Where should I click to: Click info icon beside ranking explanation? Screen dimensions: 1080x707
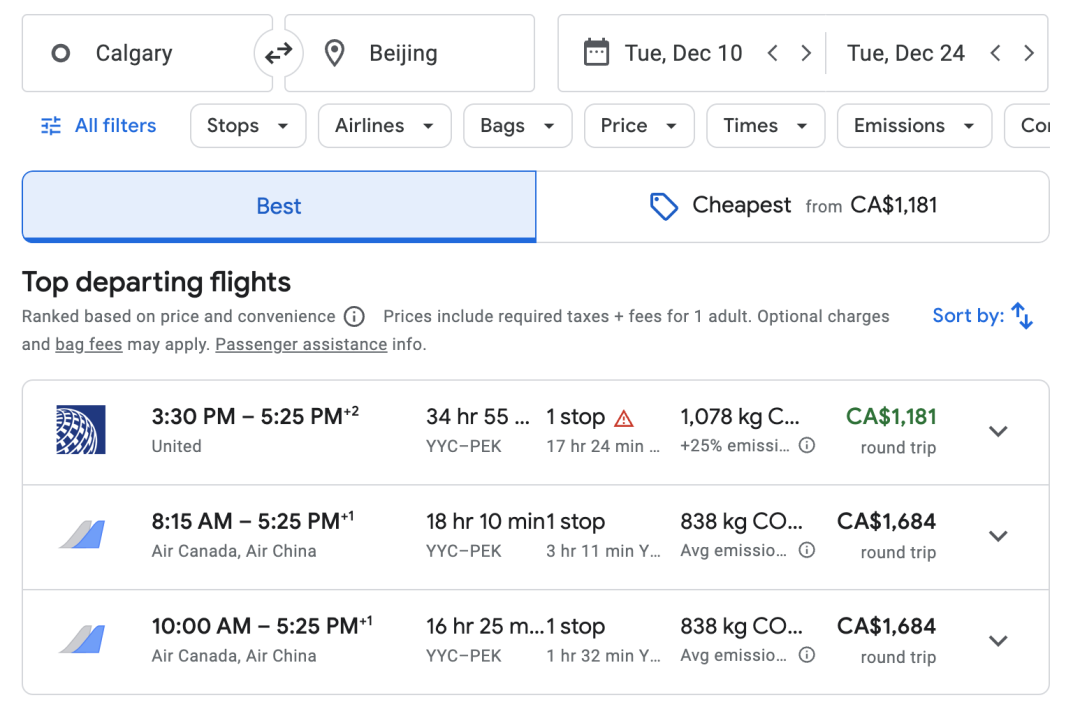(354, 316)
